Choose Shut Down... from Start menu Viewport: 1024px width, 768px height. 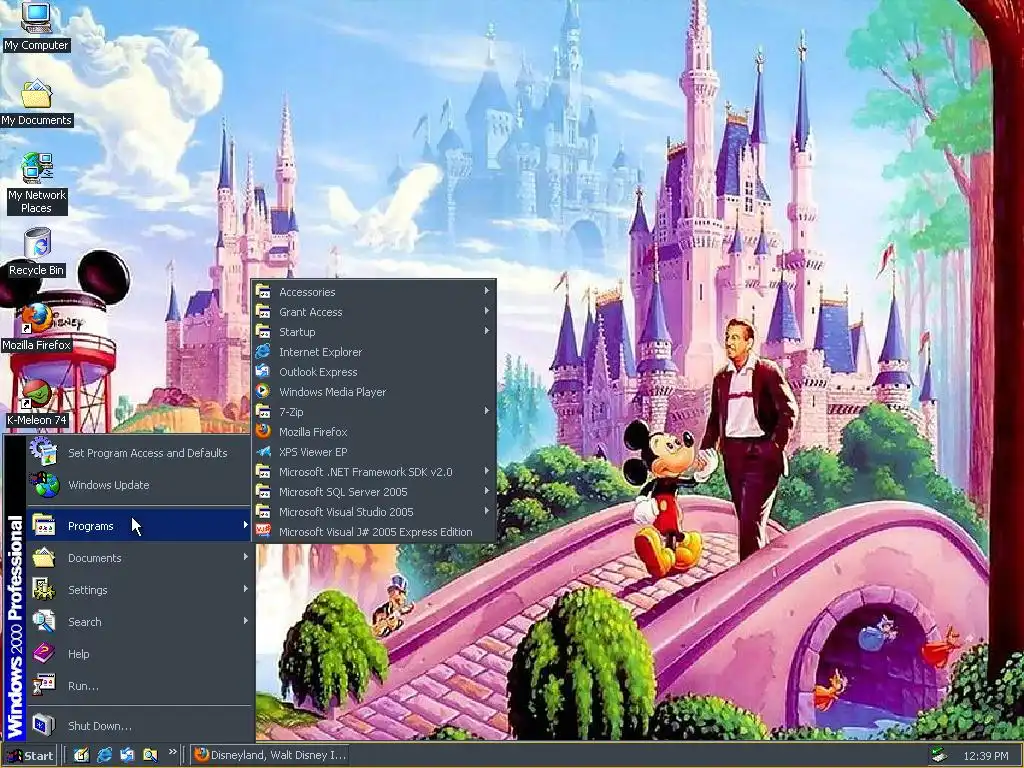[139, 726]
